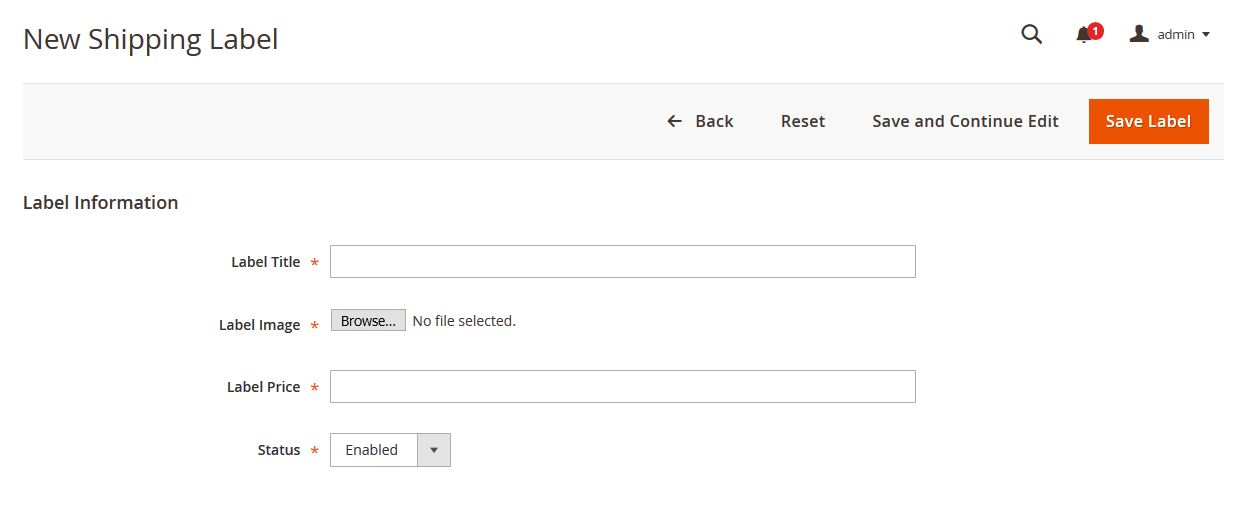The width and height of the screenshot is (1249, 507).
Task: Open the Status dropdown showing Enabled
Action: click(373, 450)
